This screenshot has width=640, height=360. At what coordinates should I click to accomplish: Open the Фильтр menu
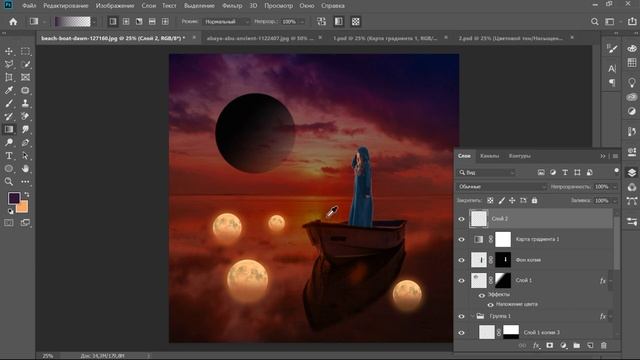tap(232, 6)
